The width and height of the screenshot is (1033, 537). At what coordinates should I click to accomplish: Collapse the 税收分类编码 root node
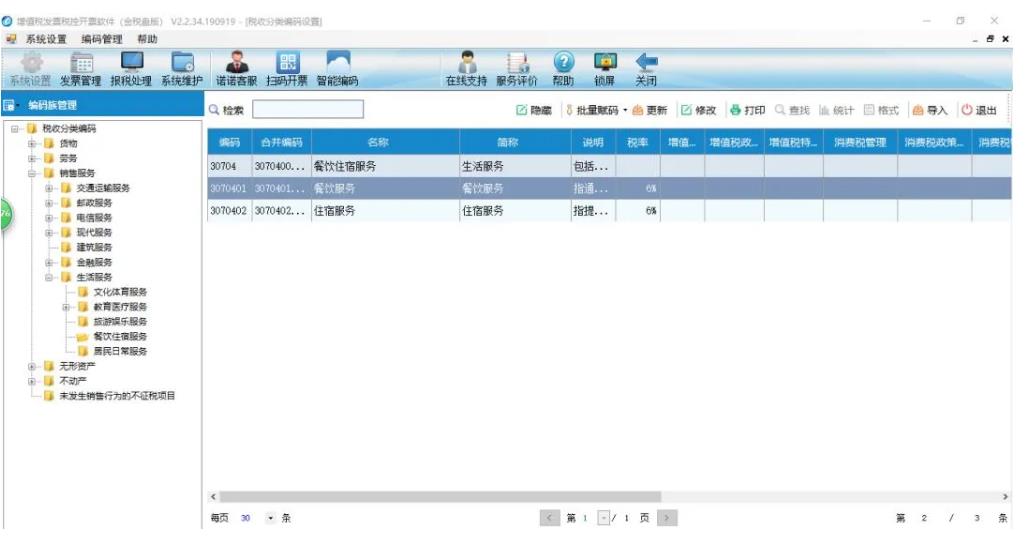(14, 128)
